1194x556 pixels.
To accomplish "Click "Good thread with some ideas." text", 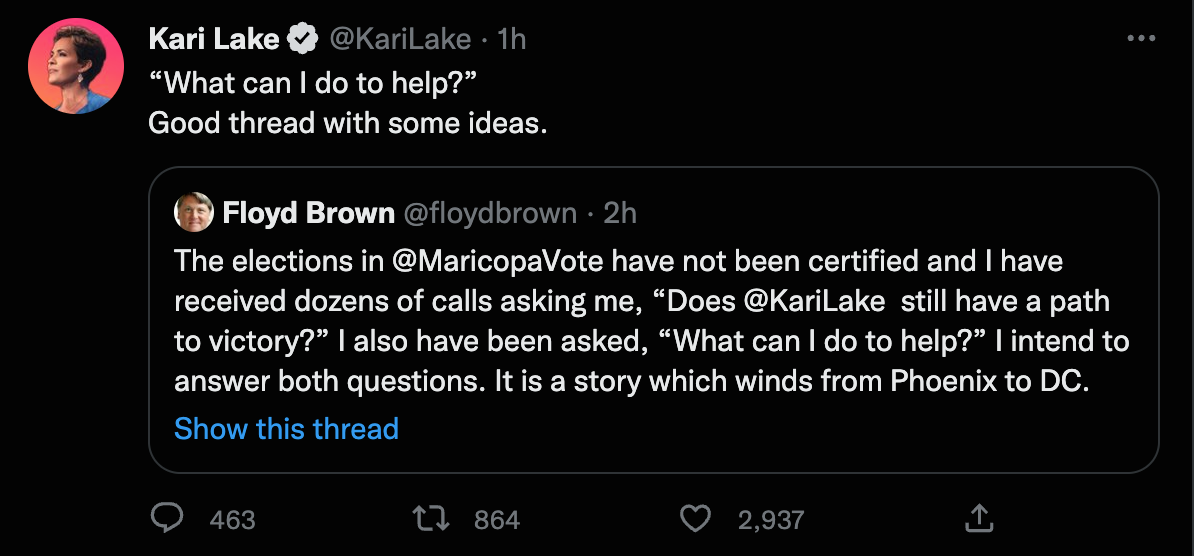I will coord(348,124).
